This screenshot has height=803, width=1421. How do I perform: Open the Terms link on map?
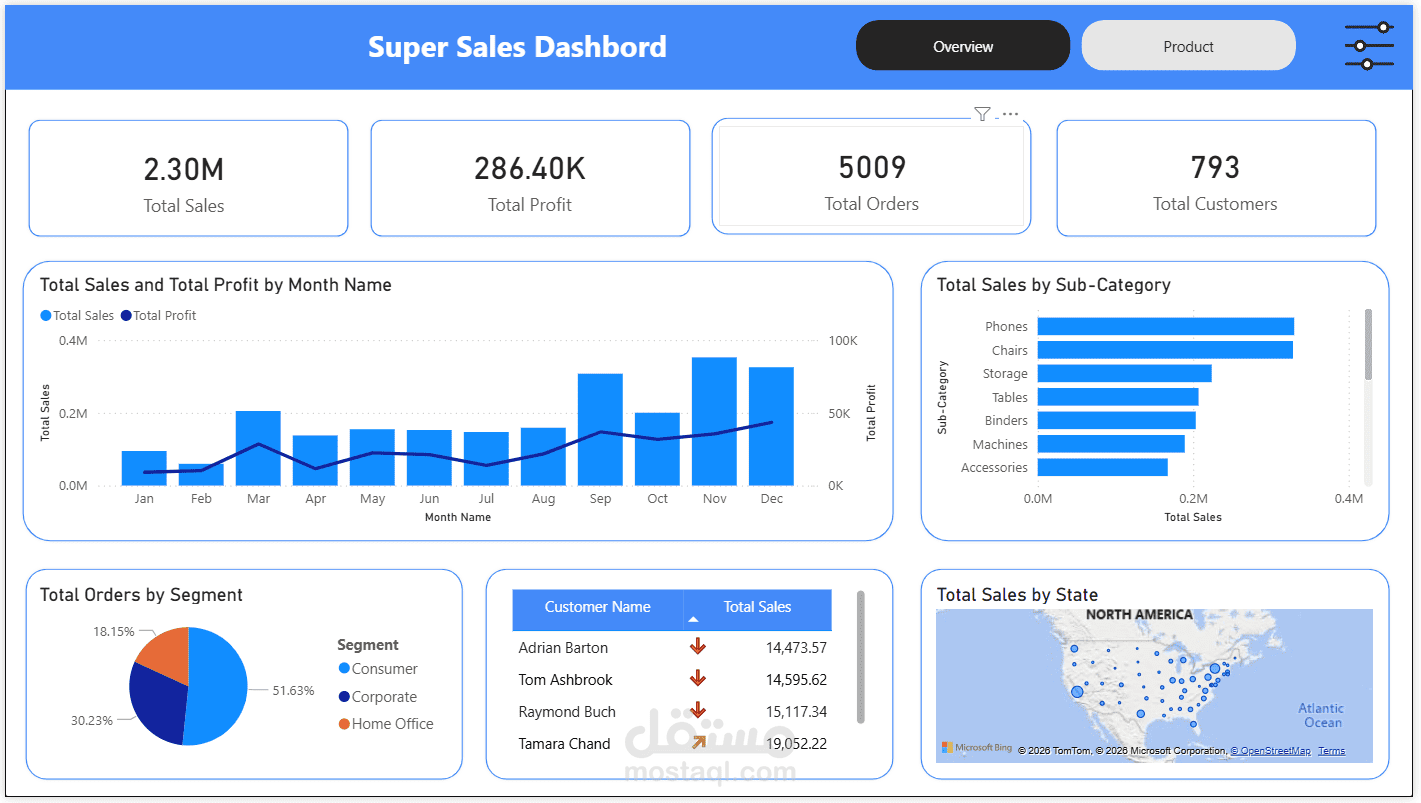tap(1331, 751)
